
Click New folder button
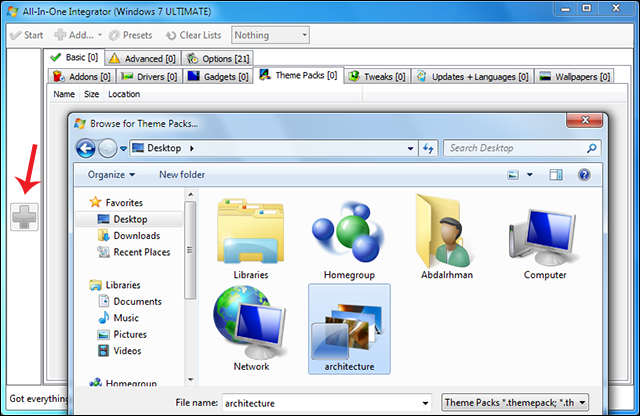182,175
